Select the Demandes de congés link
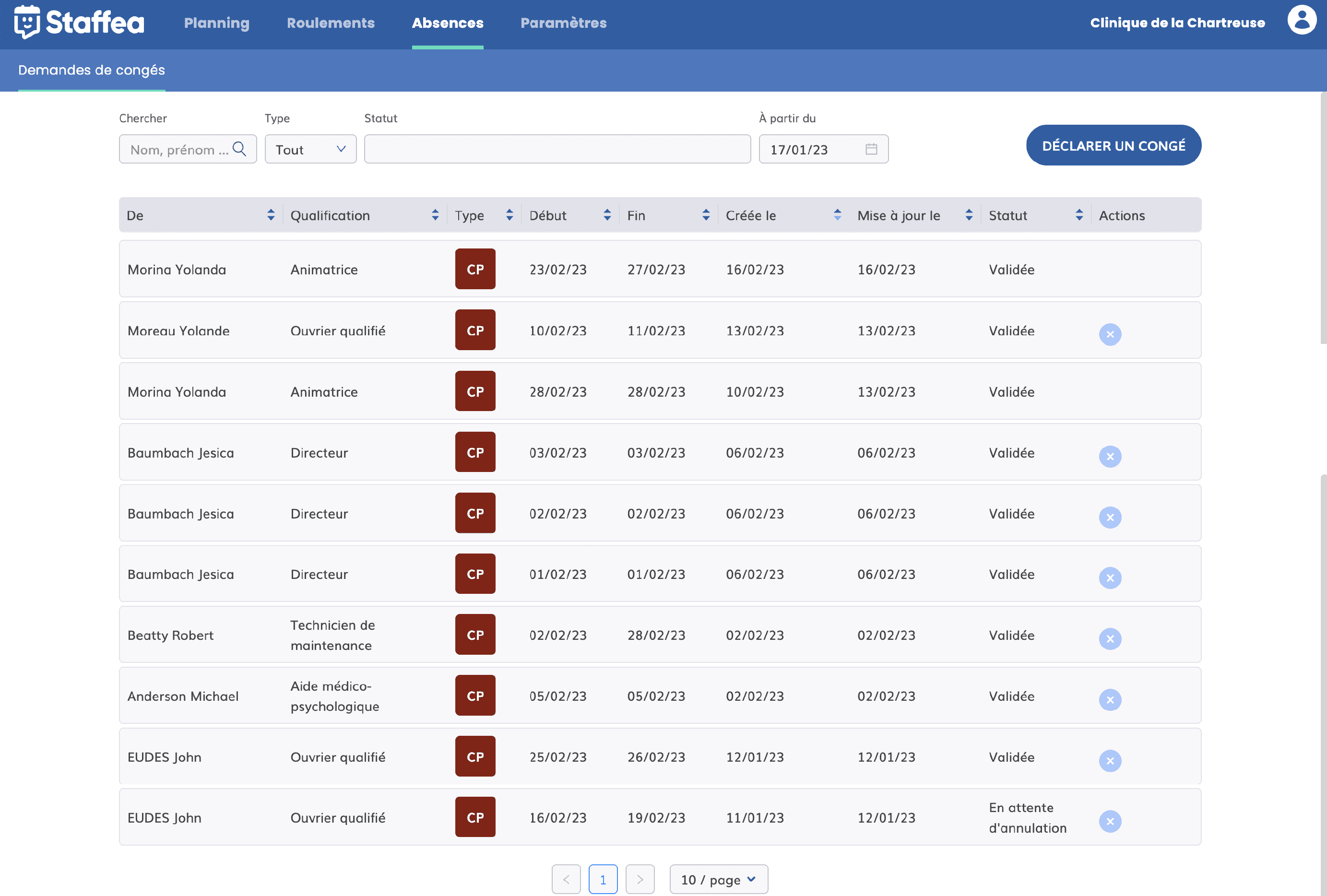The width and height of the screenshot is (1327, 896). 91,70
